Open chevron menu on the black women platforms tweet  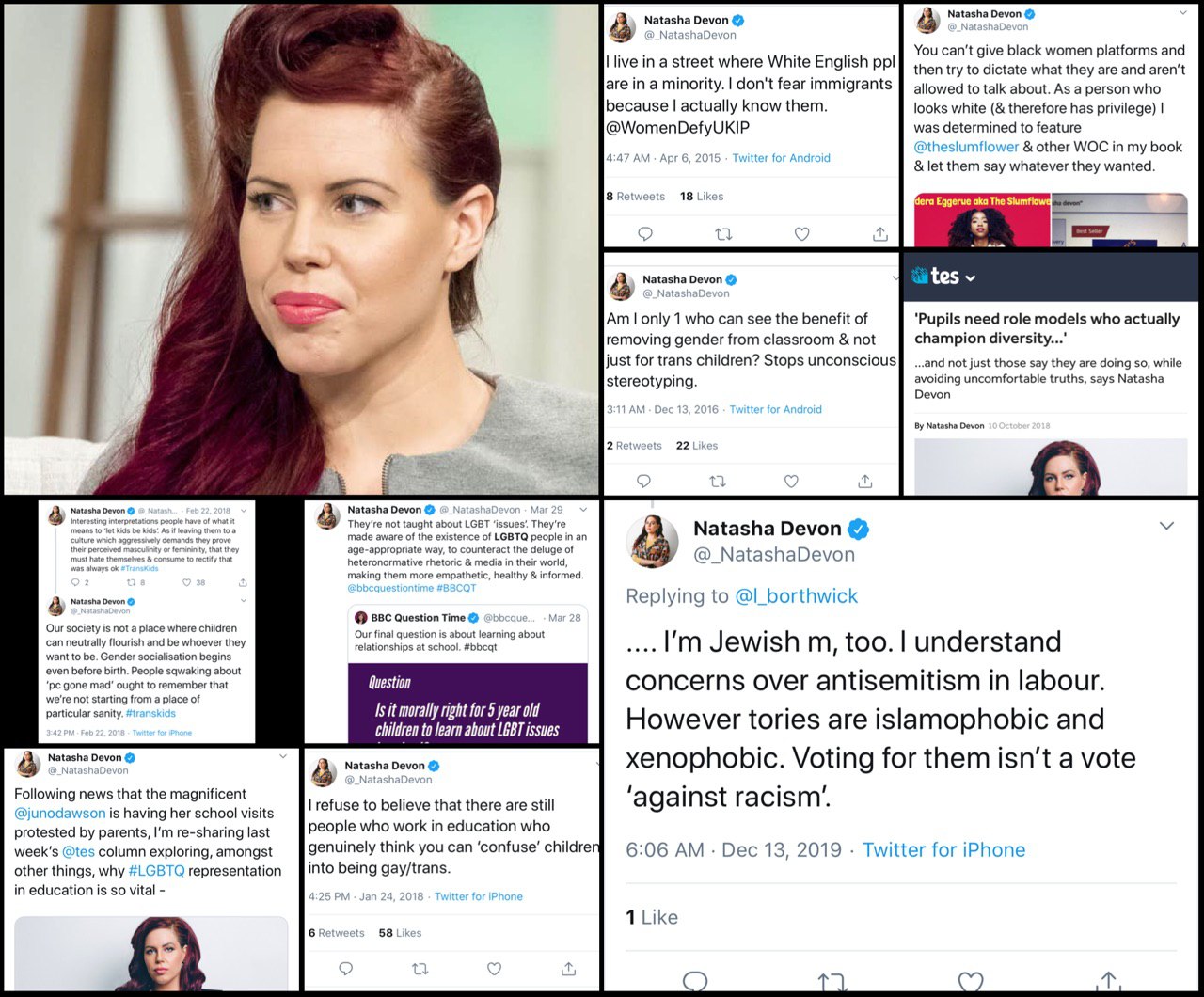click(x=1183, y=13)
